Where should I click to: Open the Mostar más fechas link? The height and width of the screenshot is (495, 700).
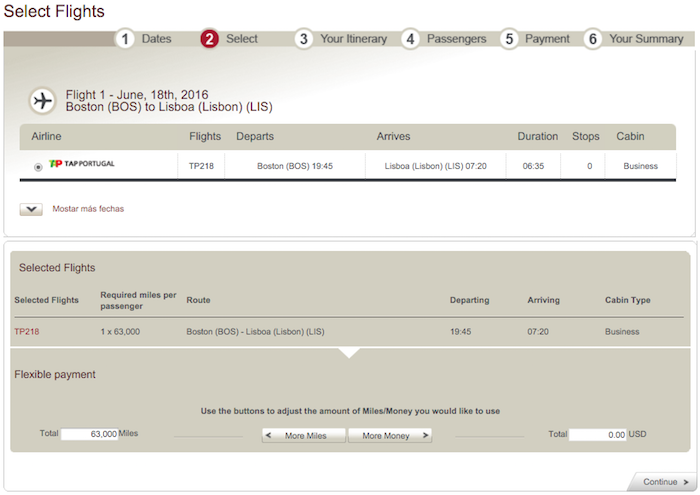pos(88,208)
